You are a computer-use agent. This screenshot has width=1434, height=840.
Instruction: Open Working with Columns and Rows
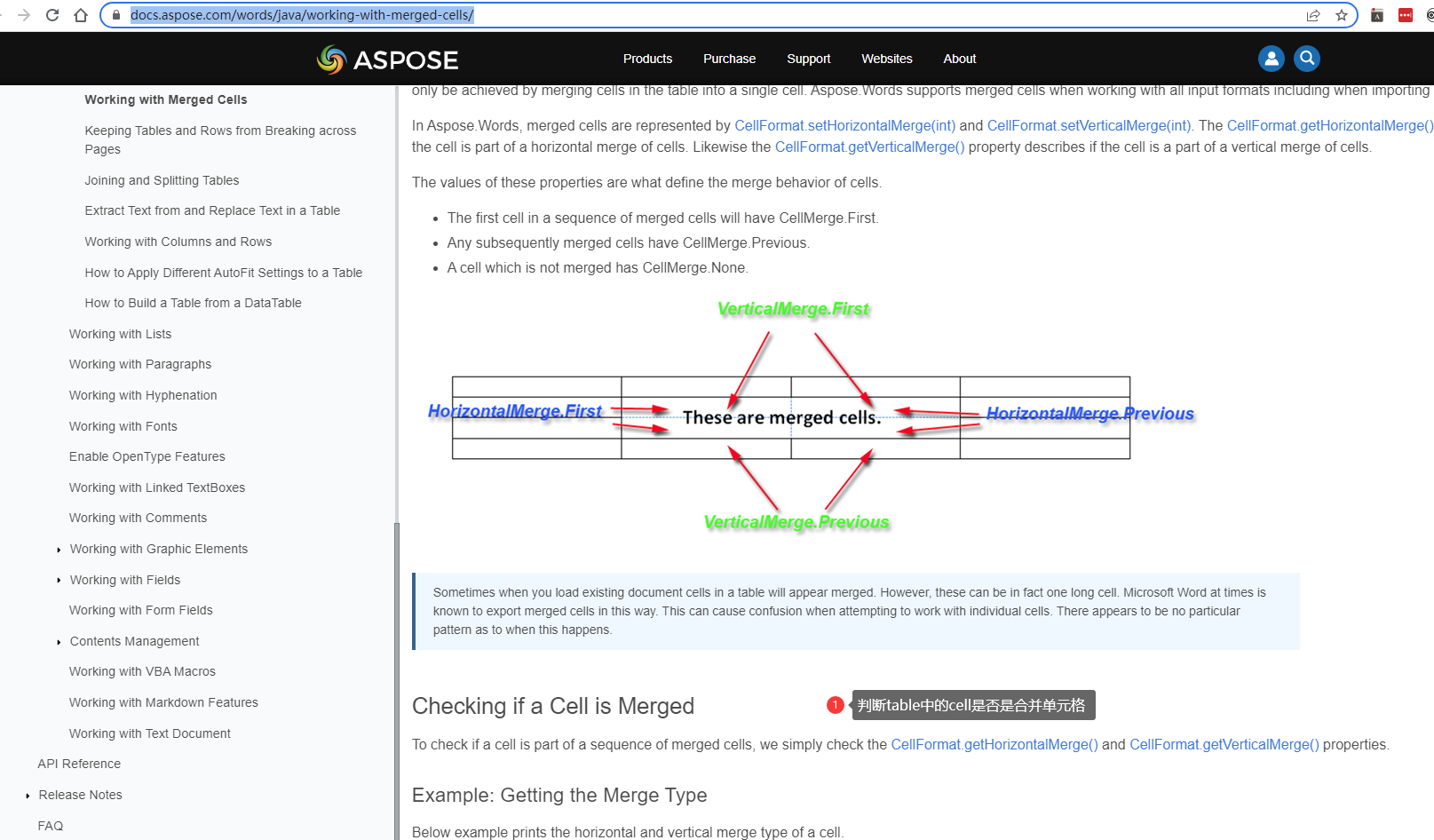tap(178, 242)
